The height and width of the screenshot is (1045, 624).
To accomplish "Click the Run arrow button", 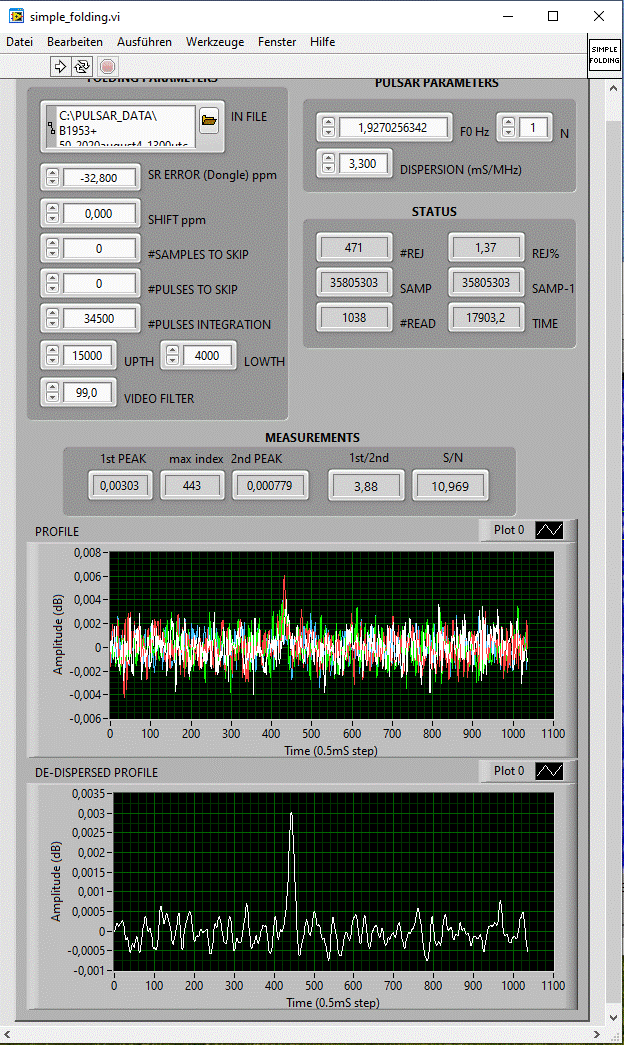I will [60, 66].
